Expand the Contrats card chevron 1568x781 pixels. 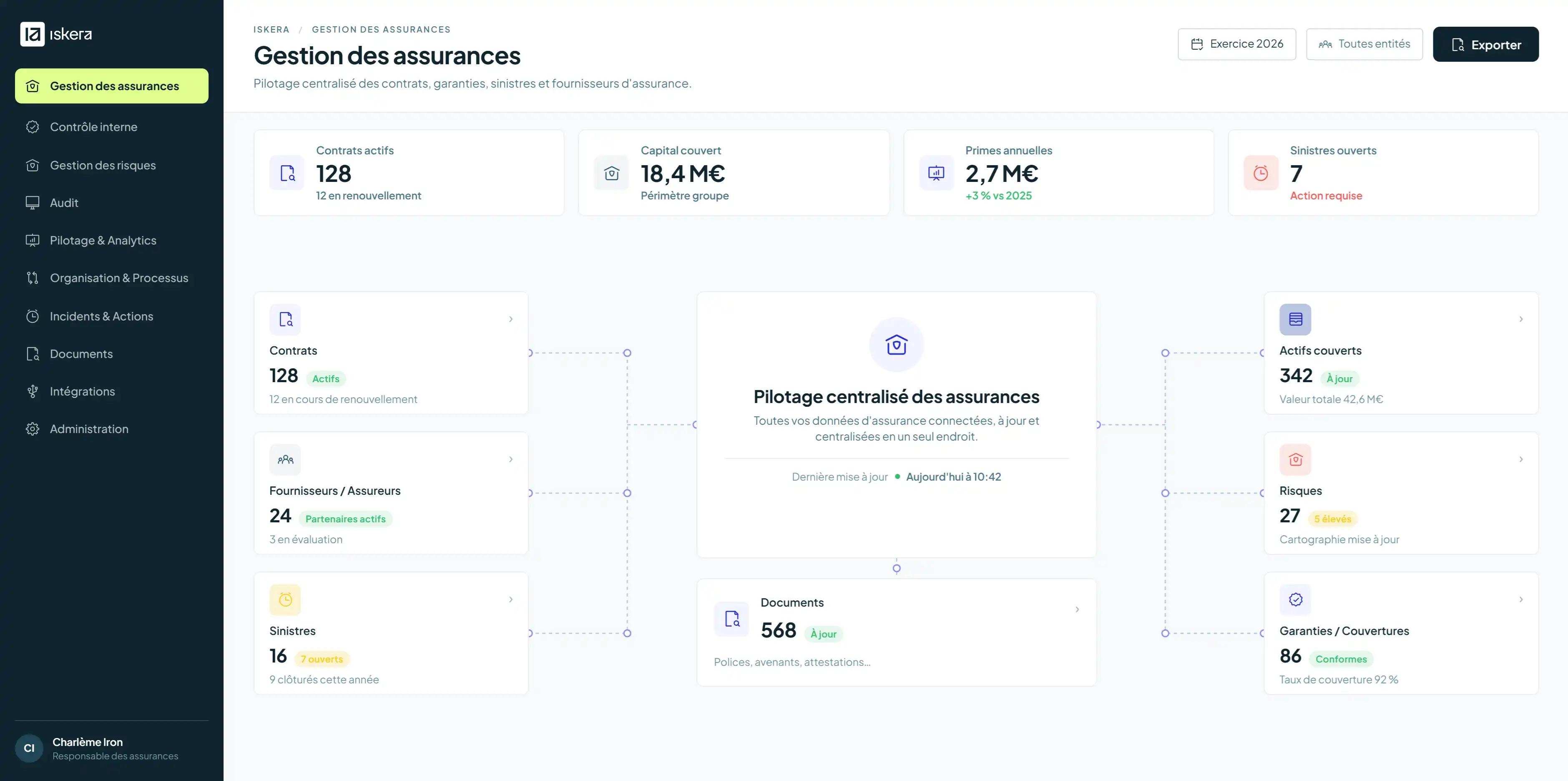pyautogui.click(x=511, y=319)
